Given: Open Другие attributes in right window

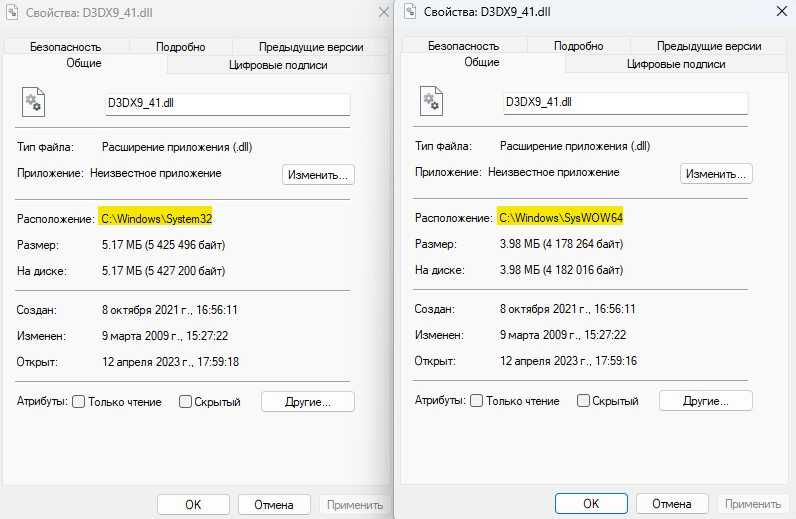Looking at the screenshot, I should tap(706, 401).
